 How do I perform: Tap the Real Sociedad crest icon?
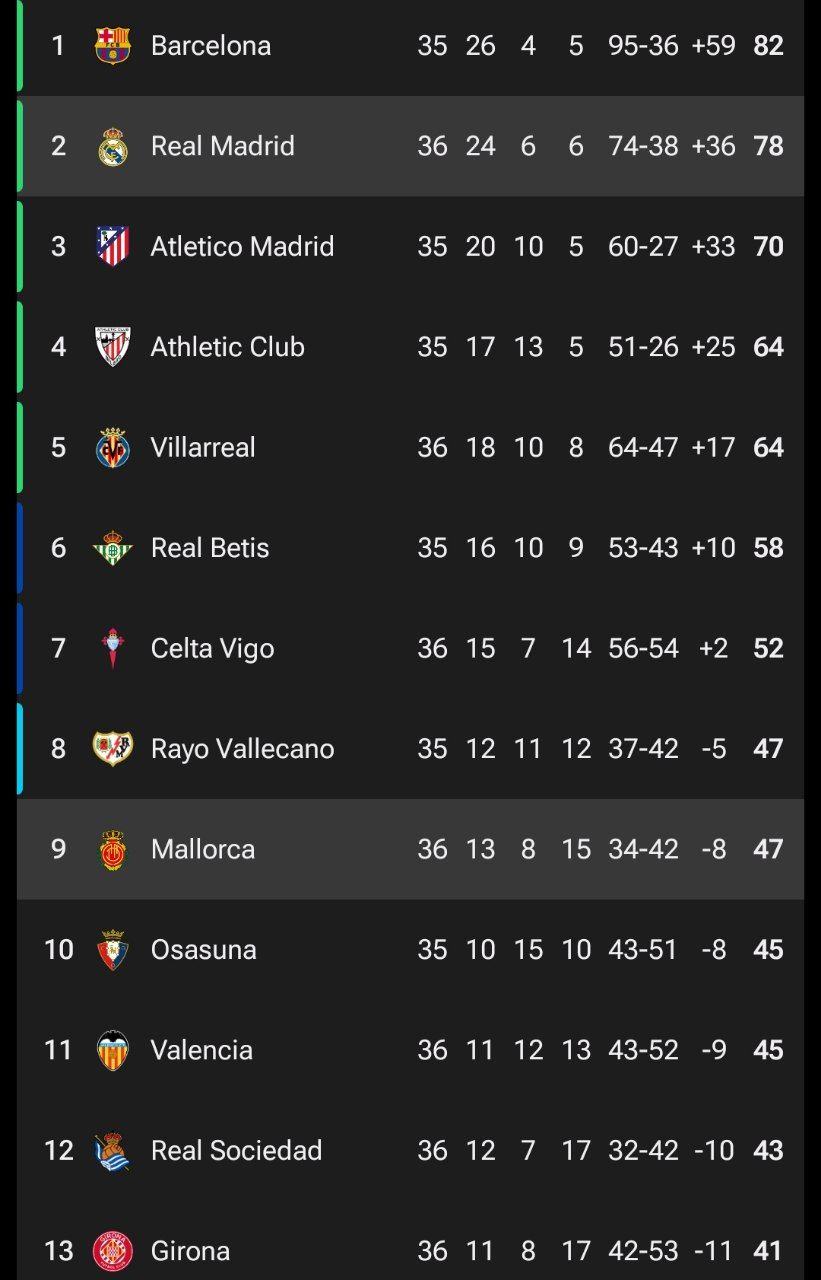pos(112,1151)
